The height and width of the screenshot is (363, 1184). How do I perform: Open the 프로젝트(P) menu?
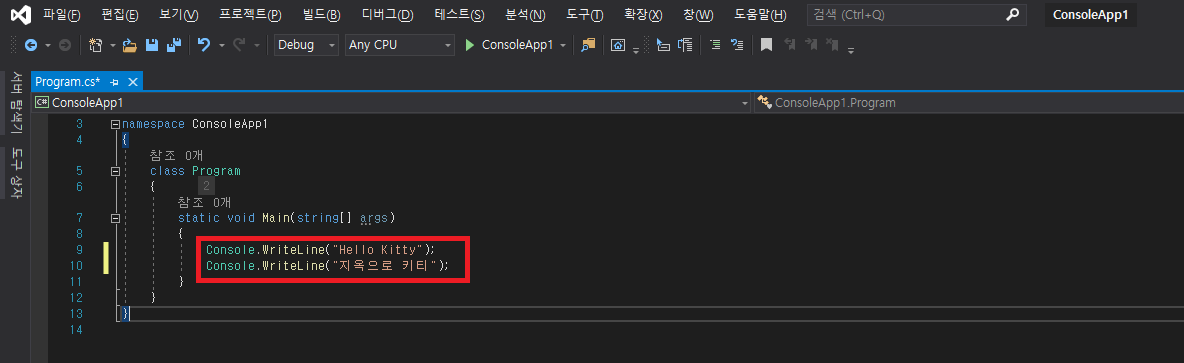250,14
